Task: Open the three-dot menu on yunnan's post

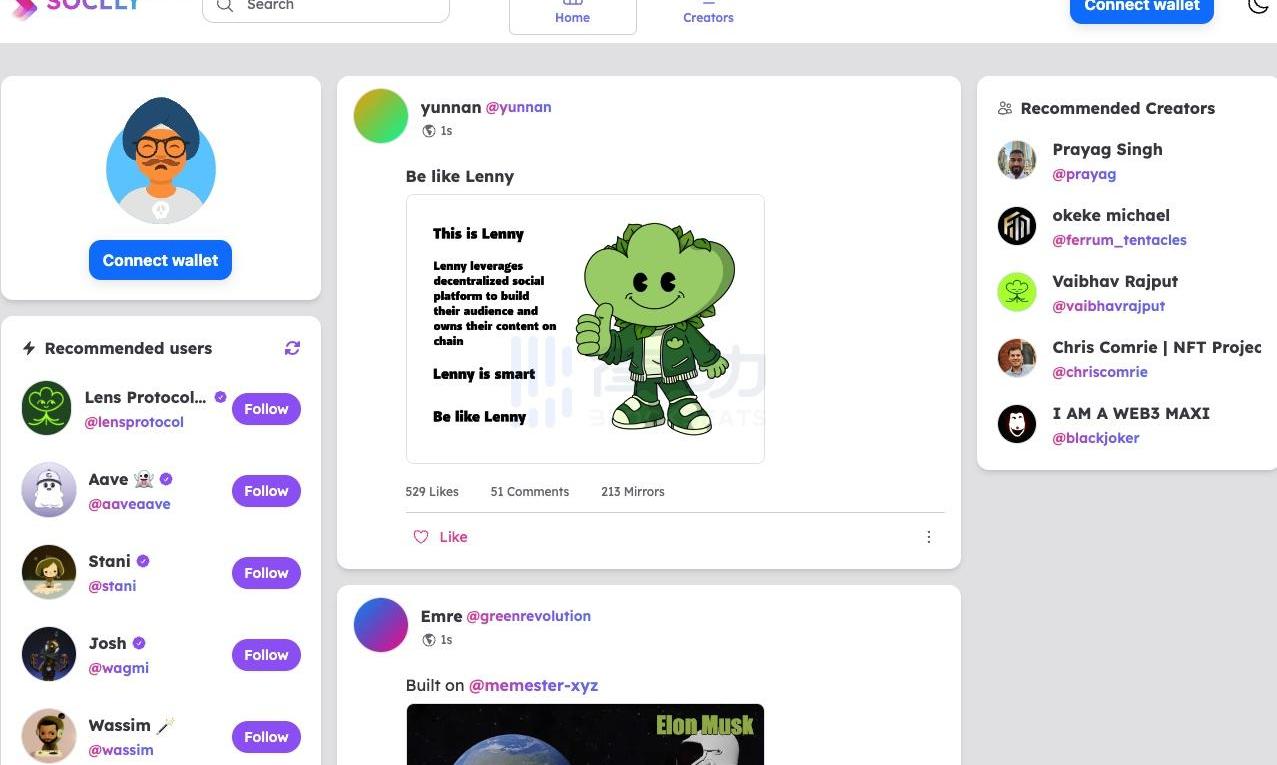Action: (928, 537)
